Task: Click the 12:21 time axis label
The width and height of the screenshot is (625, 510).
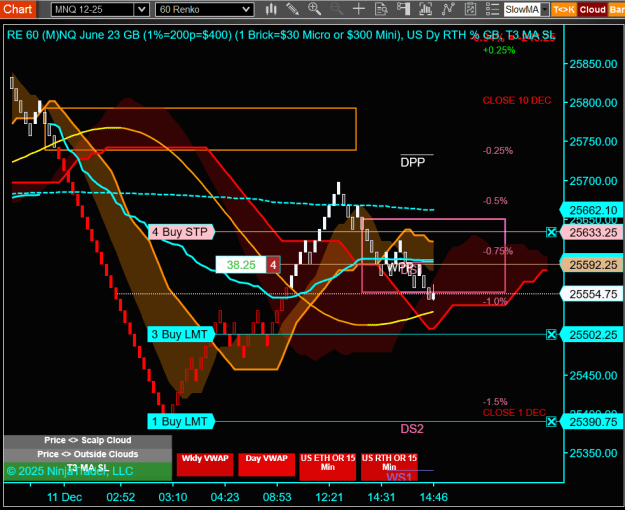Action: click(329, 497)
